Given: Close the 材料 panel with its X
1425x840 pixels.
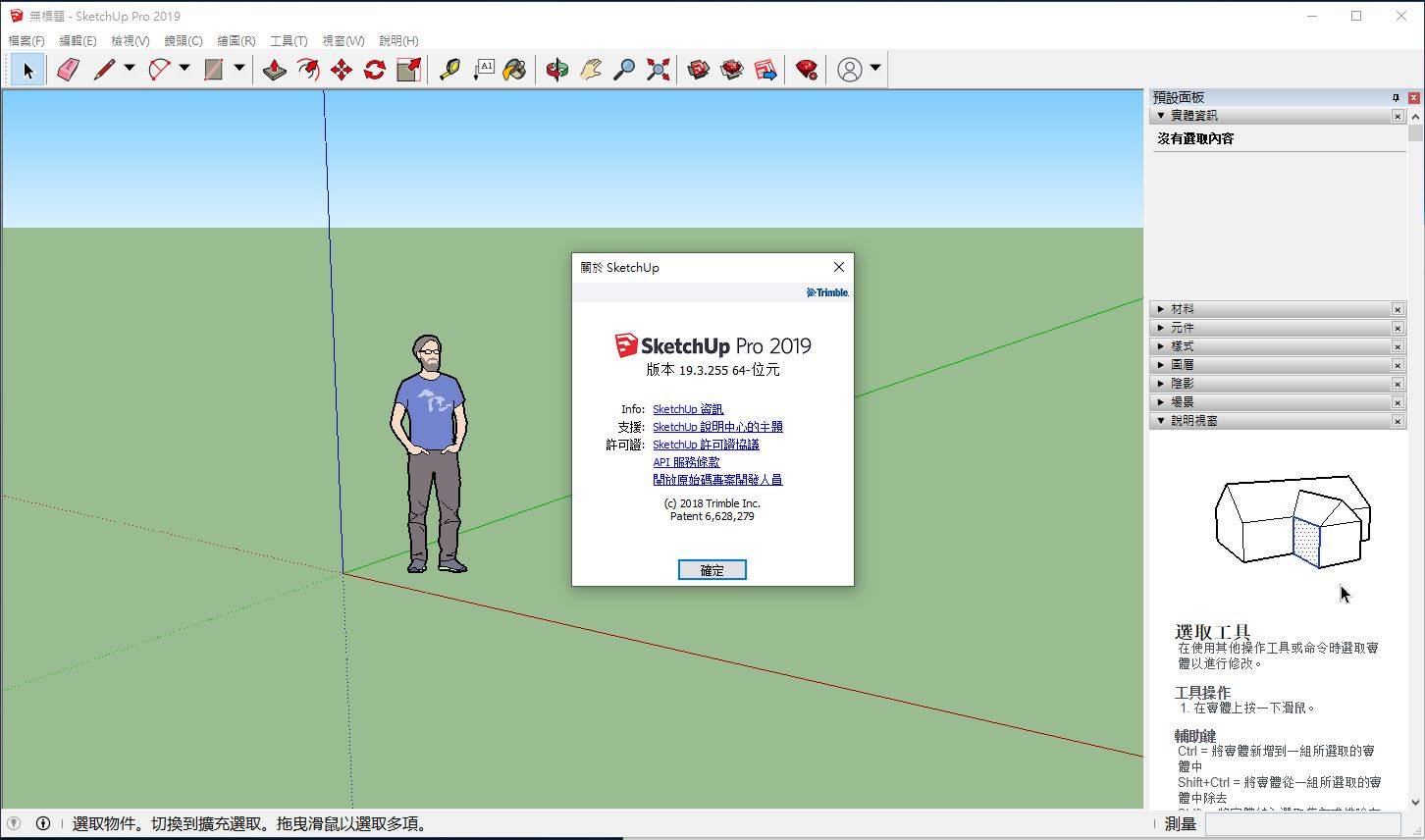Looking at the screenshot, I should pos(1398,309).
